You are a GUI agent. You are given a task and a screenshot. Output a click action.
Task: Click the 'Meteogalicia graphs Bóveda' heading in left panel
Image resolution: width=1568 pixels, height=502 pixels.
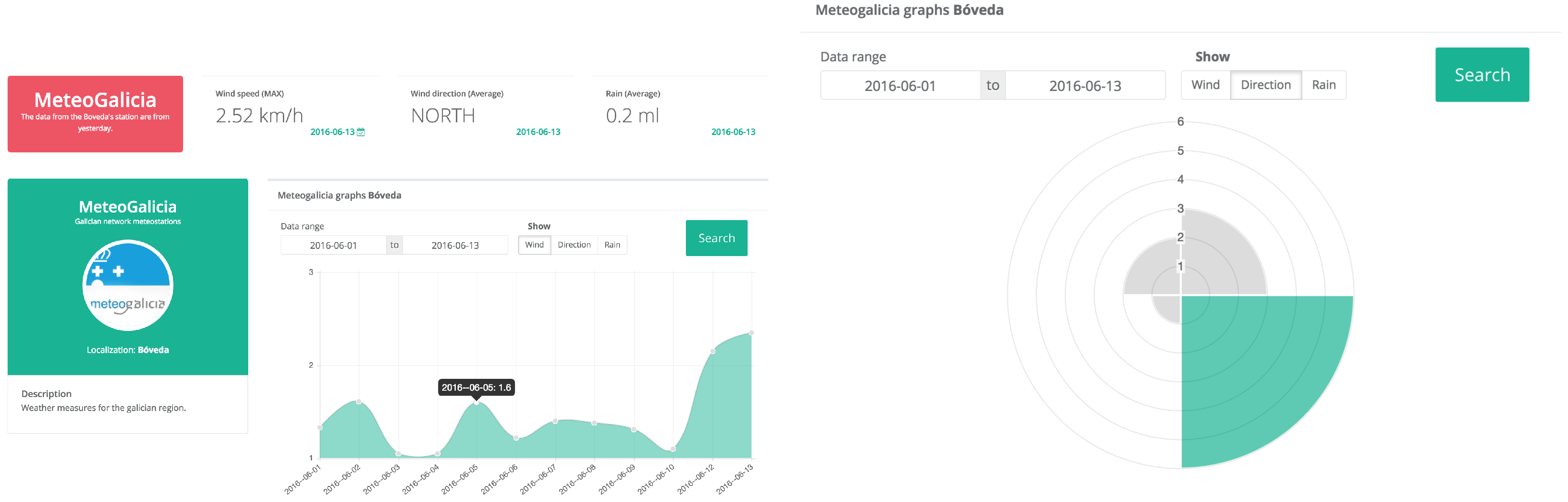340,196
